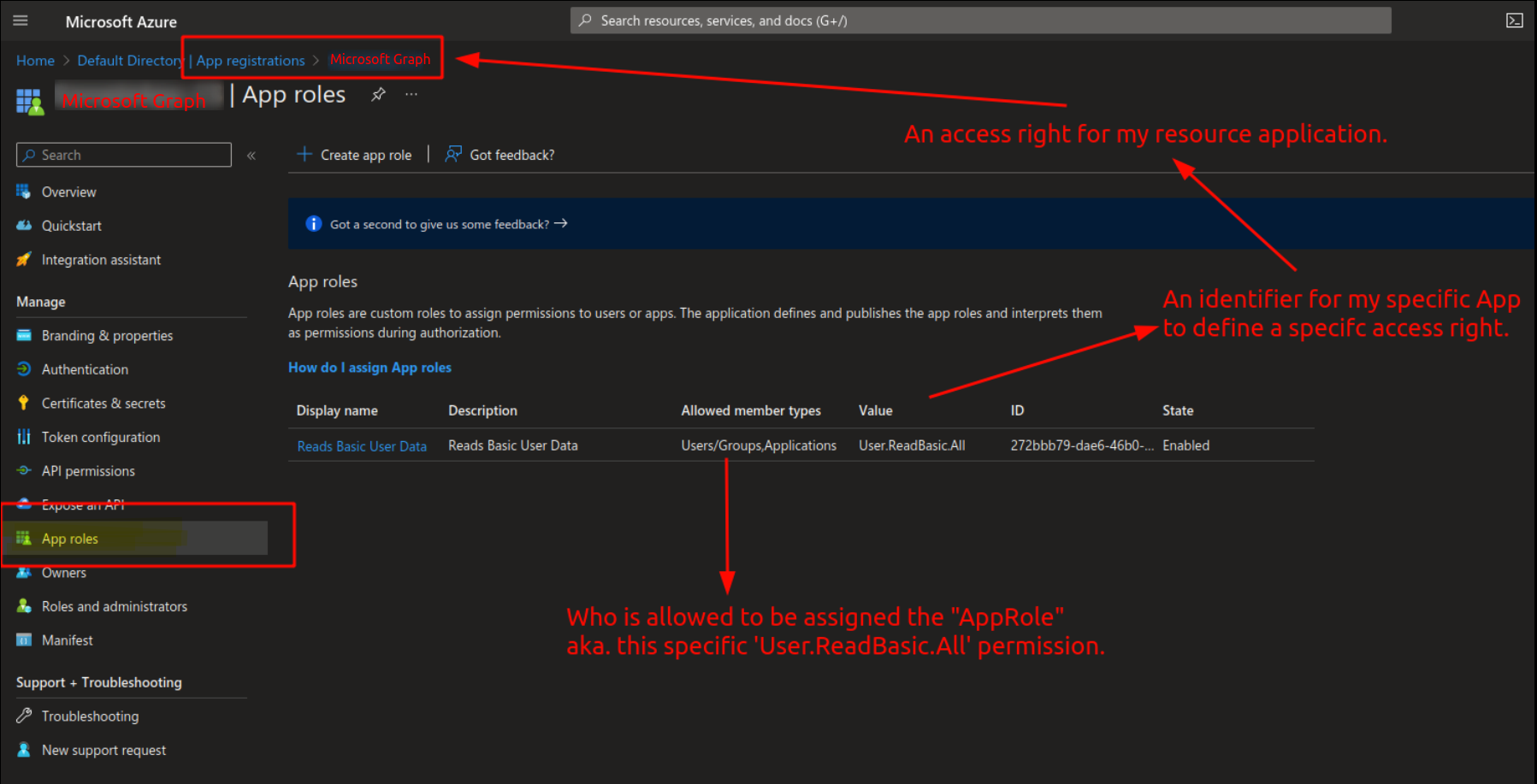This screenshot has height=784, width=1537.
Task: Pin the App roles page
Action: coord(378,94)
